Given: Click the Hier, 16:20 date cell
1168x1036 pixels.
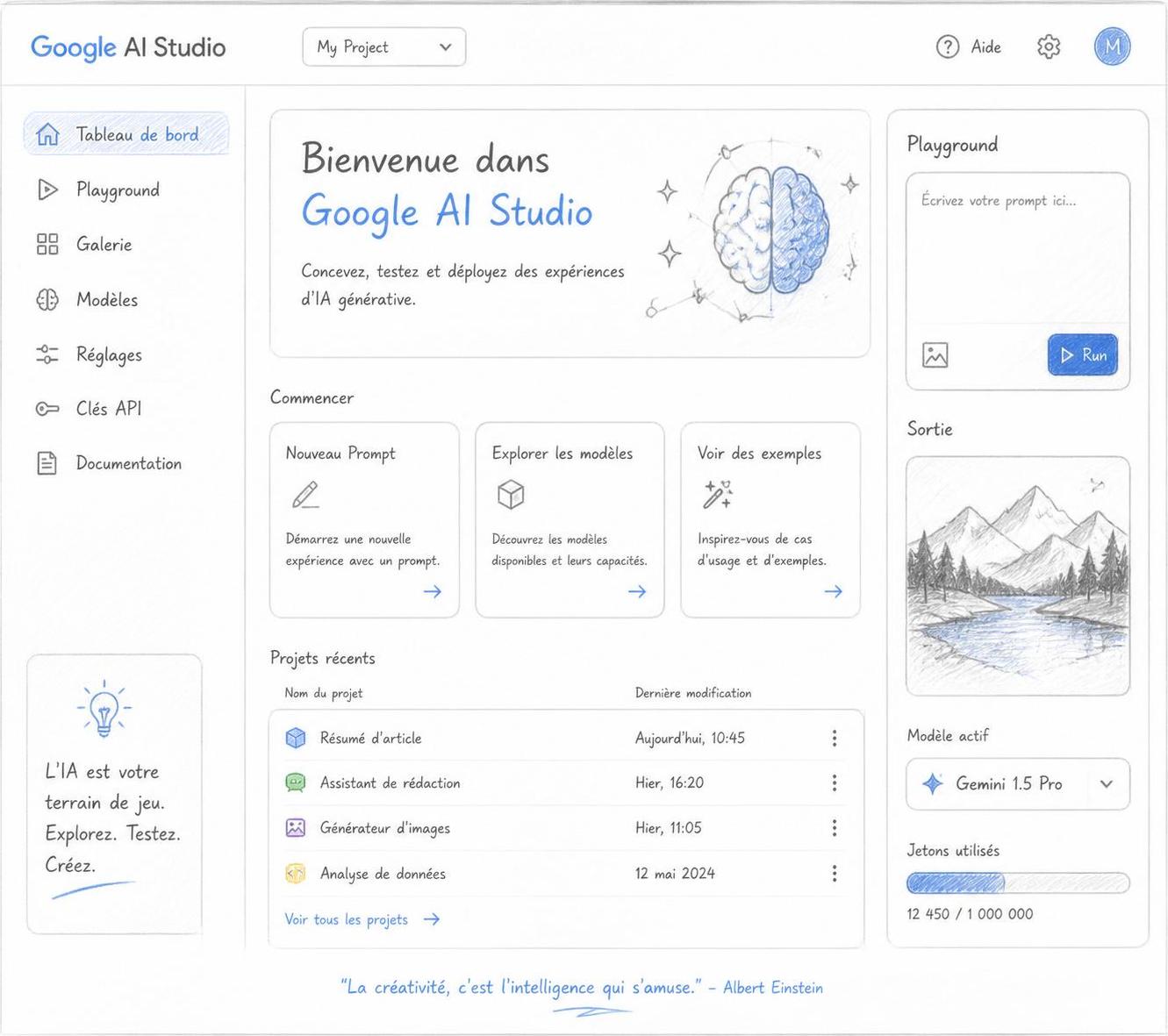Looking at the screenshot, I should (x=670, y=783).
